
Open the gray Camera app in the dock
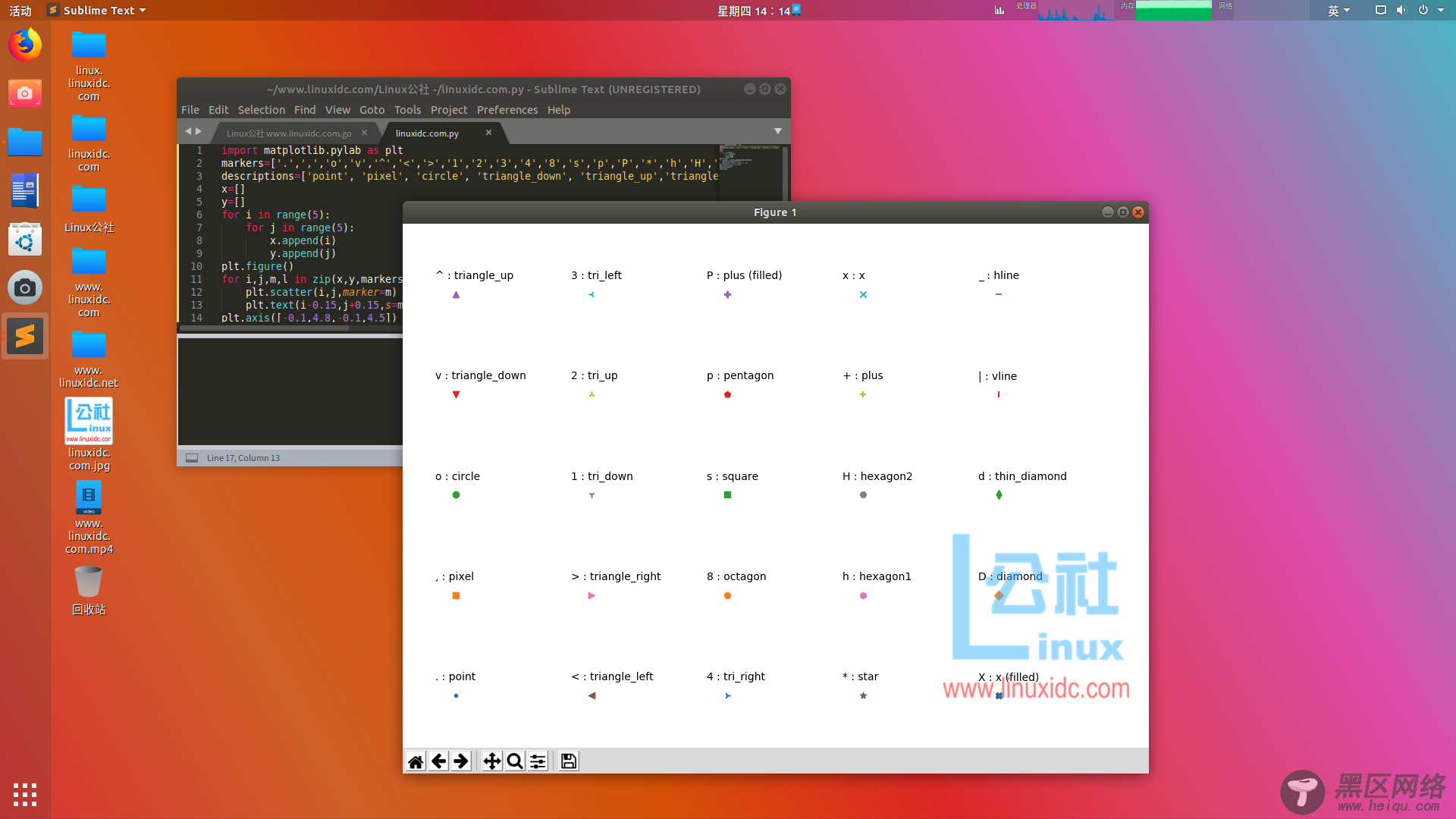coord(25,288)
